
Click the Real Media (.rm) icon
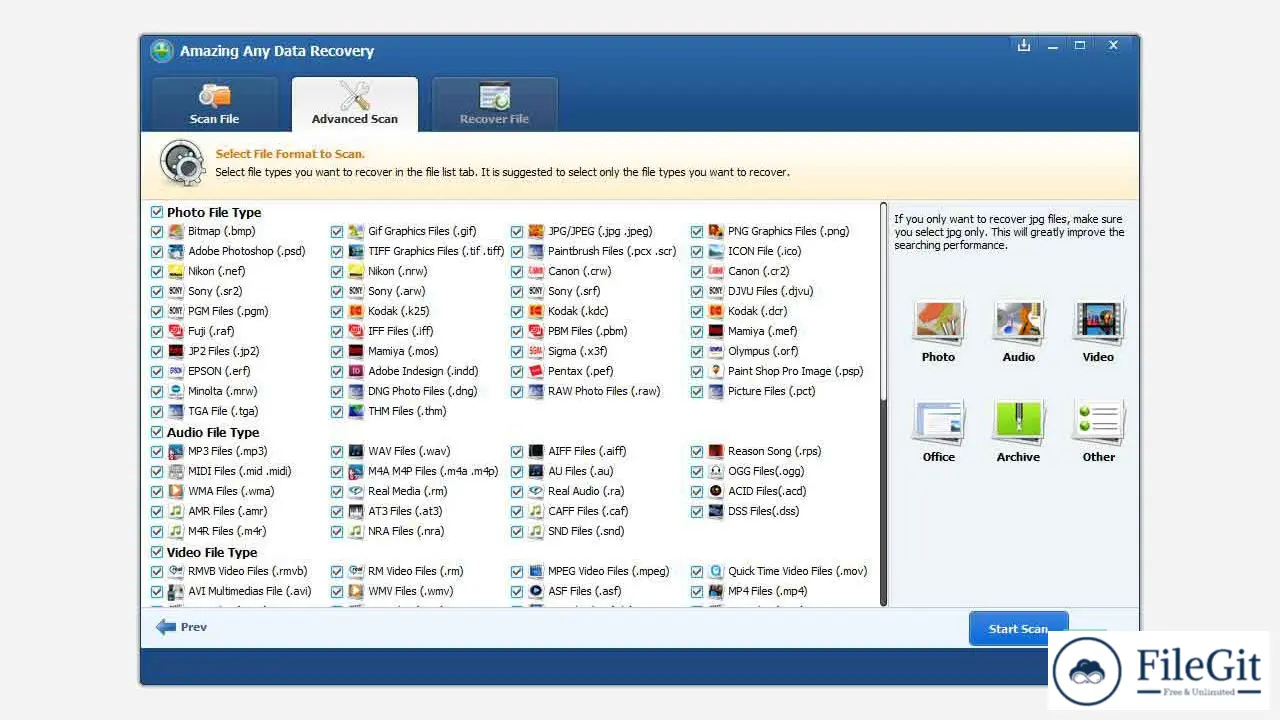point(356,491)
